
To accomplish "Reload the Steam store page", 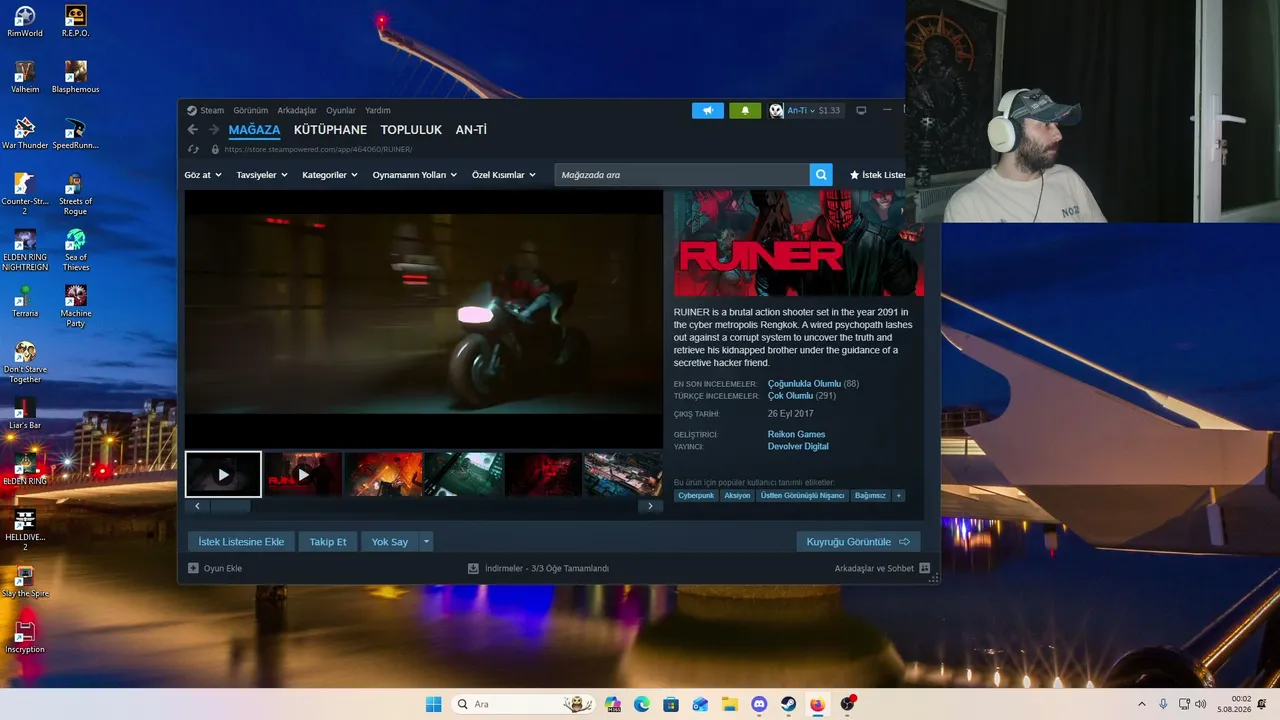I will point(194,149).
